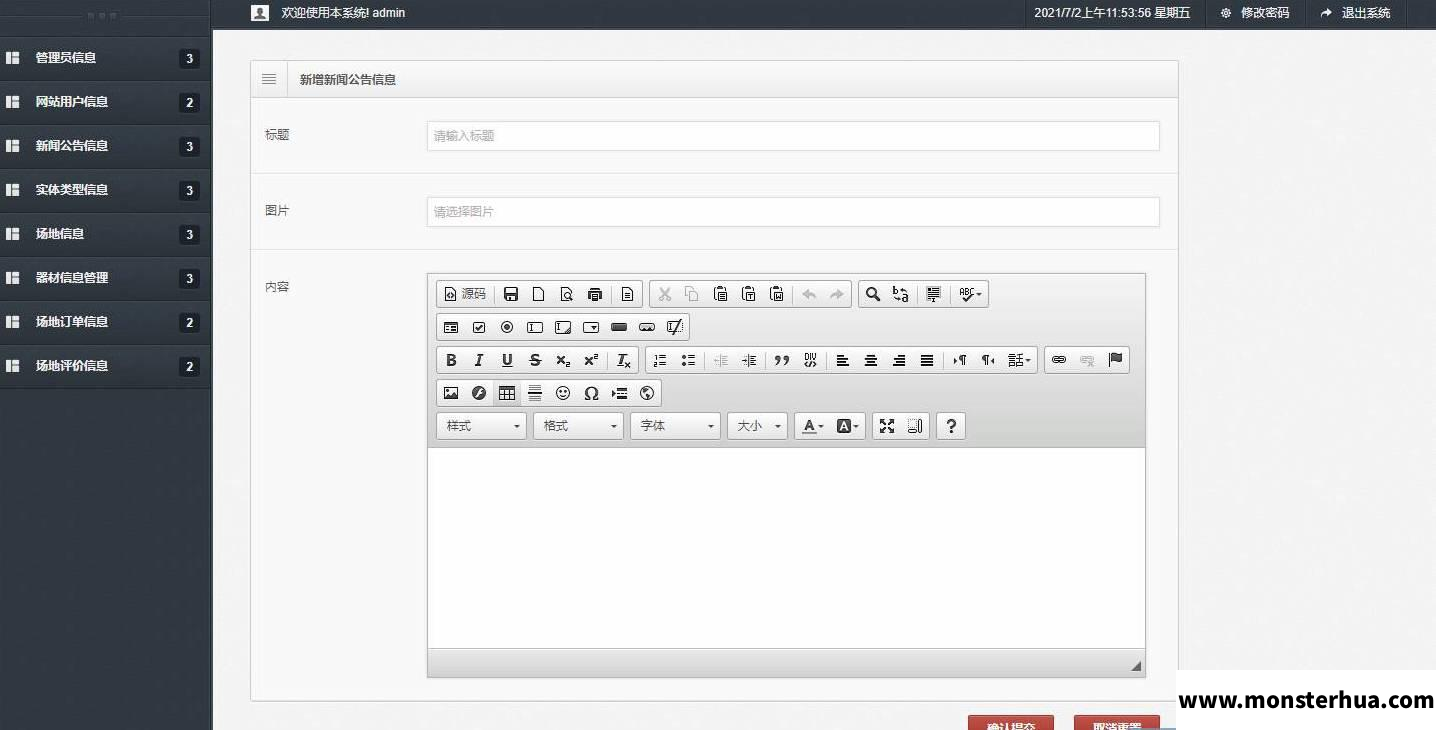
Task: Open Find with the magnifier icon
Action: [x=873, y=294]
